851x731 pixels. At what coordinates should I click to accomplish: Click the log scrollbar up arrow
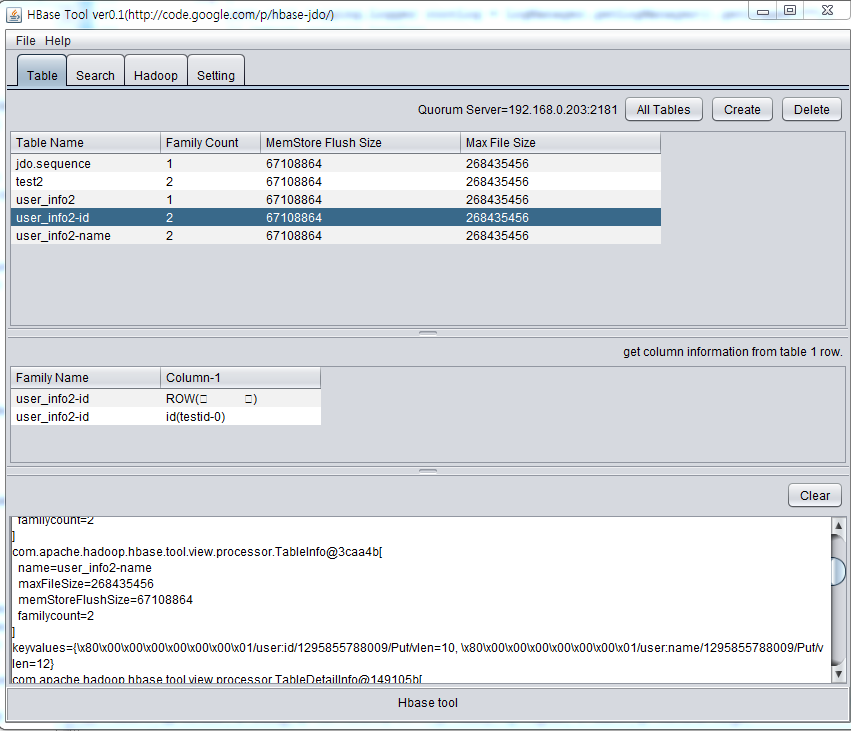click(839, 525)
